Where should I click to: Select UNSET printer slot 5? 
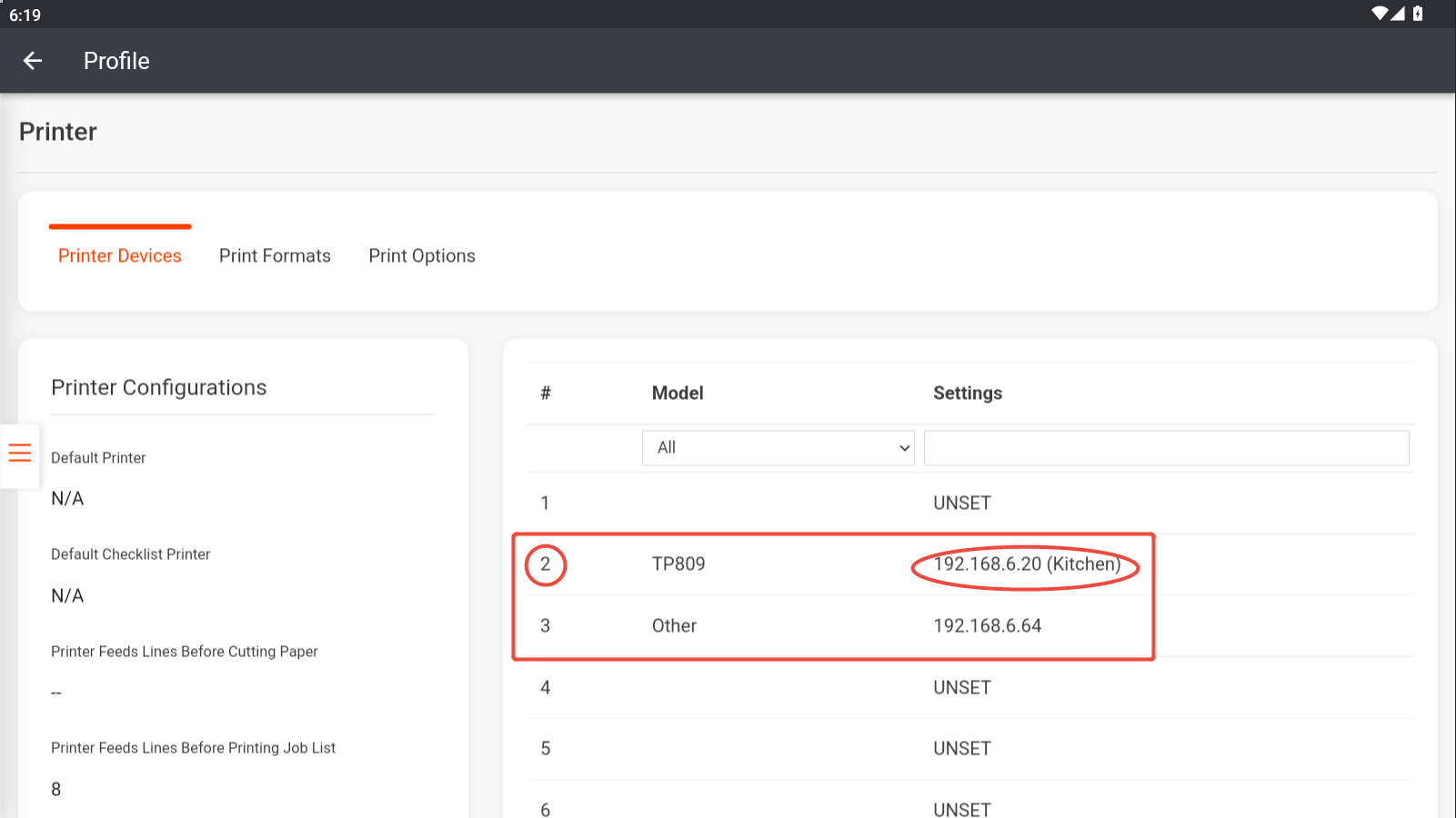coord(961,749)
